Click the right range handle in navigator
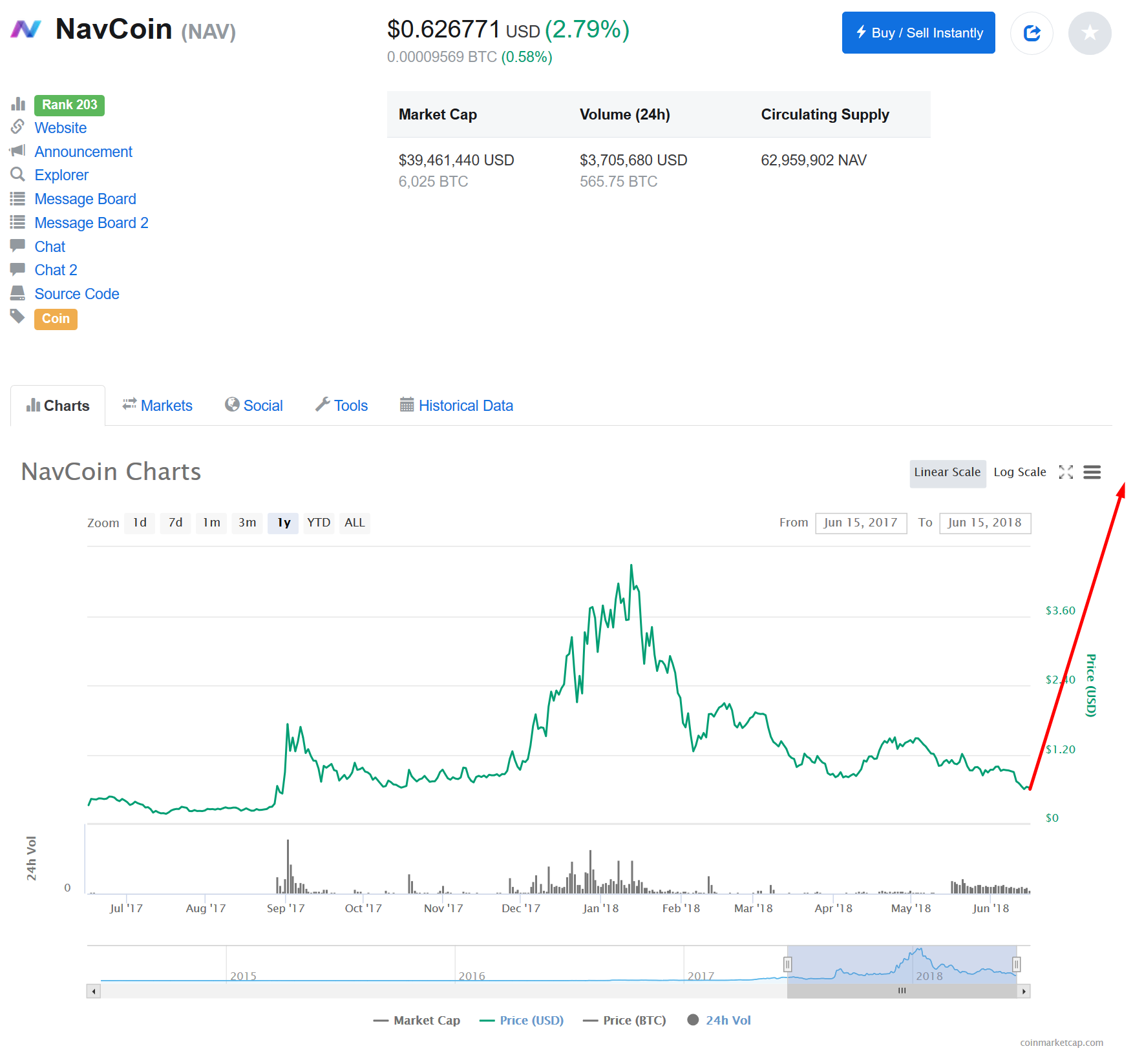1133x1064 pixels. (x=1016, y=965)
